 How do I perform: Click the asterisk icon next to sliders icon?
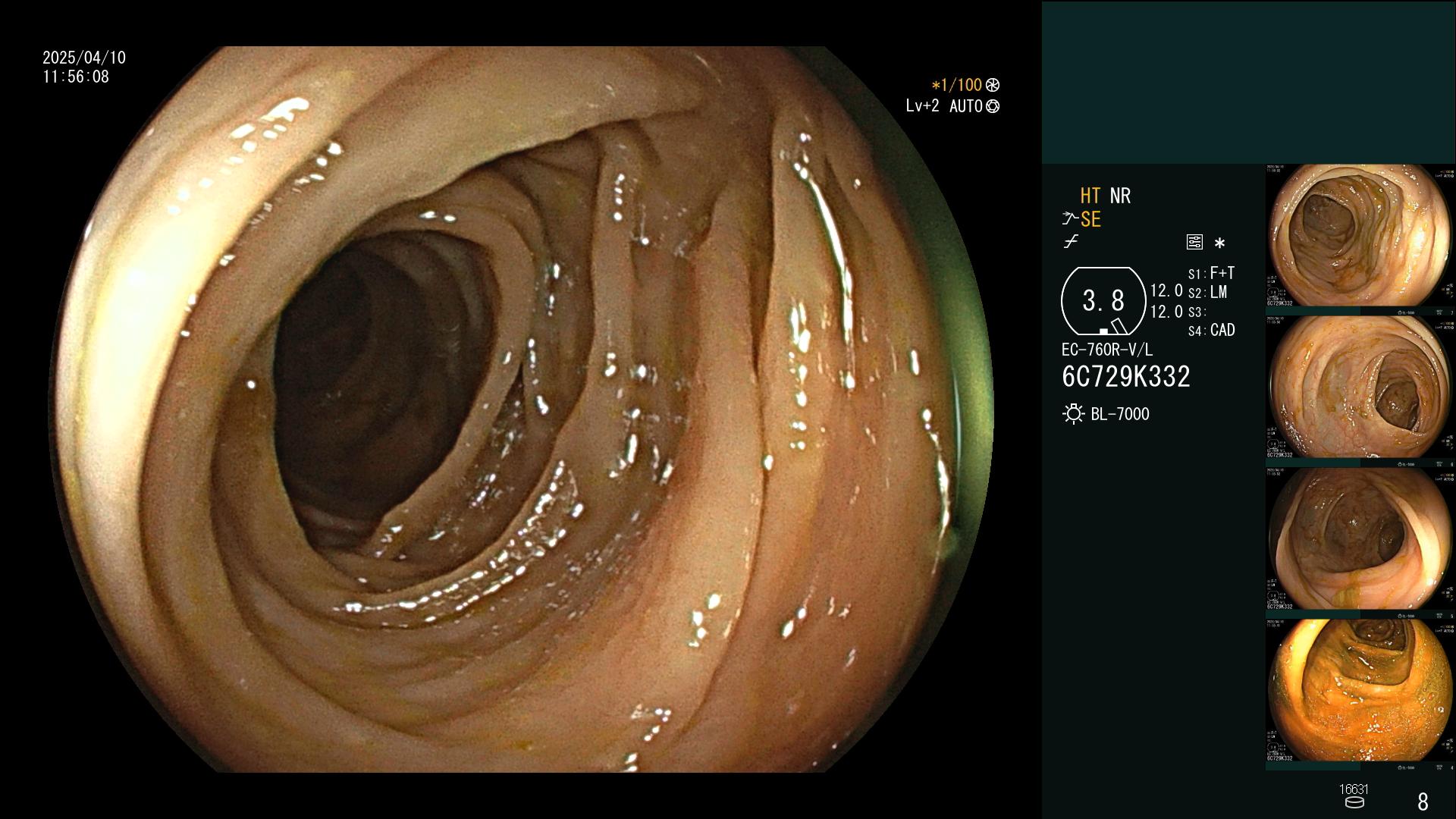tap(1219, 243)
